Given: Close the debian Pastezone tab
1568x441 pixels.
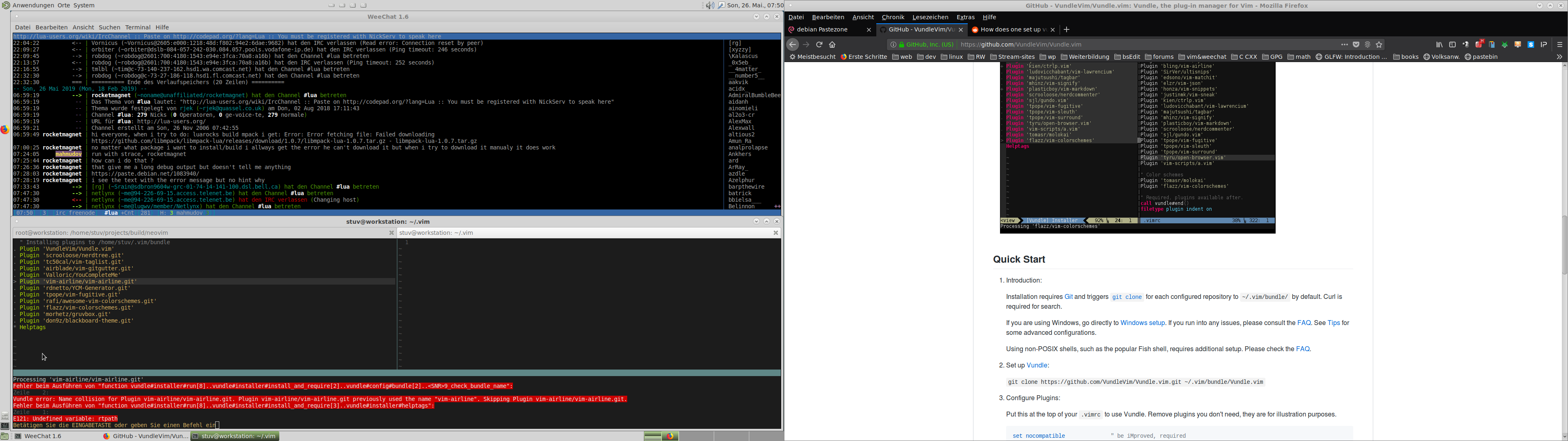Looking at the screenshot, I should tap(869, 29).
